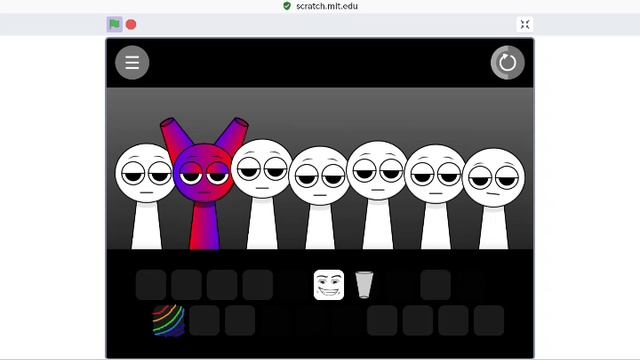The width and height of the screenshot is (640, 360).
Task: Click the red stop button
Action: (x=131, y=25)
